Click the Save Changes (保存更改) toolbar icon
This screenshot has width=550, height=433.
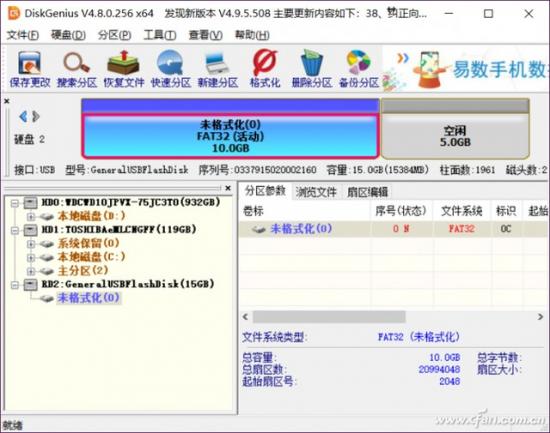(x=30, y=69)
